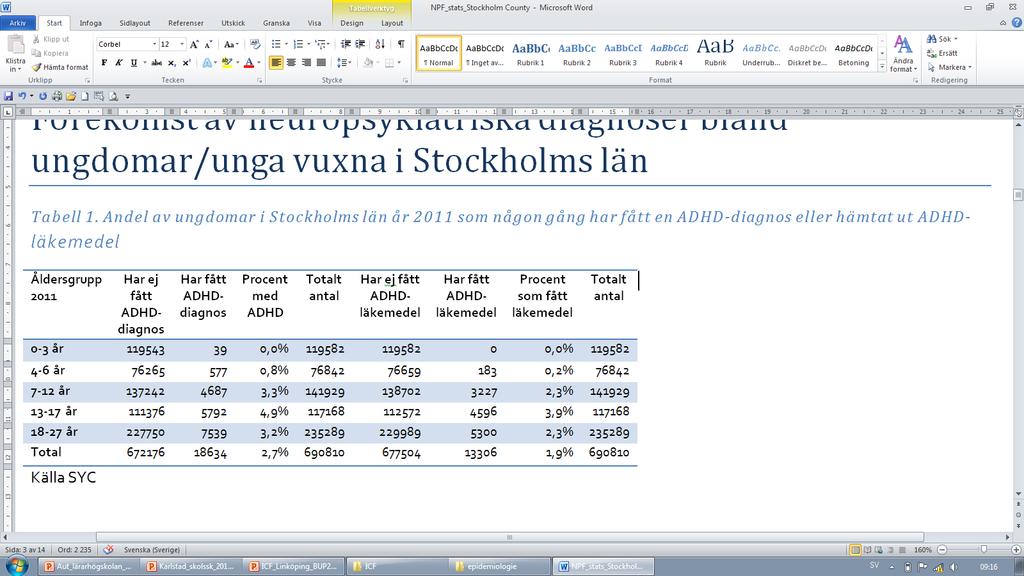Image resolution: width=1024 pixels, height=576 pixels.
Task: Click the Klistra in paste button
Action: [x=15, y=53]
